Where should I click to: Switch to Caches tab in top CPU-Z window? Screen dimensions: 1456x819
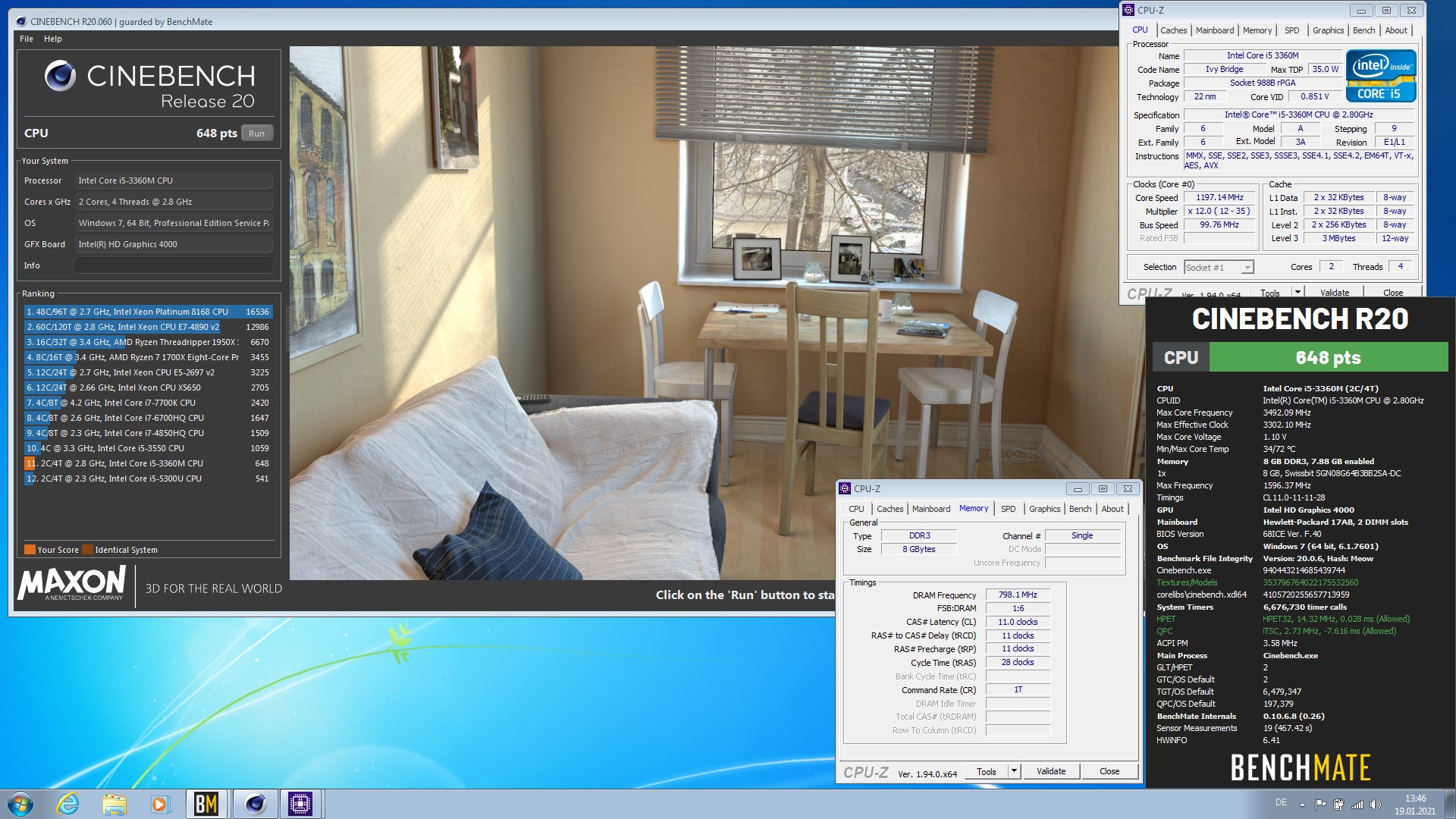click(1173, 30)
